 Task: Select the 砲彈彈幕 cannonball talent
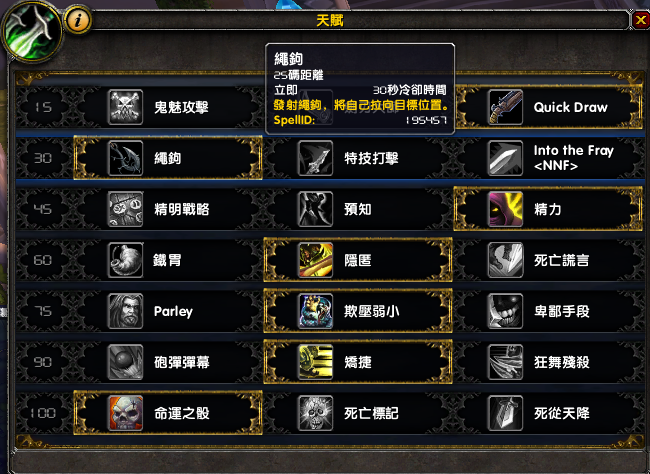pyautogui.click(x=168, y=362)
